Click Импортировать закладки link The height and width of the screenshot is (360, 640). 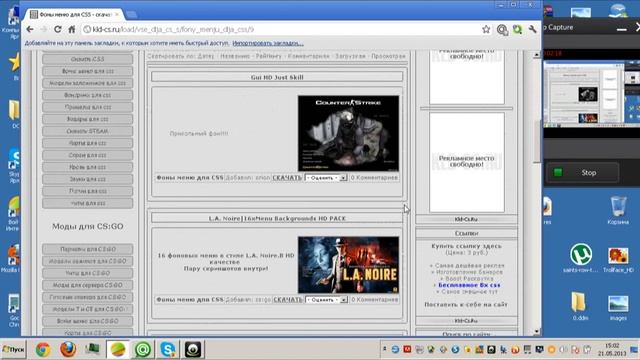pos(268,43)
